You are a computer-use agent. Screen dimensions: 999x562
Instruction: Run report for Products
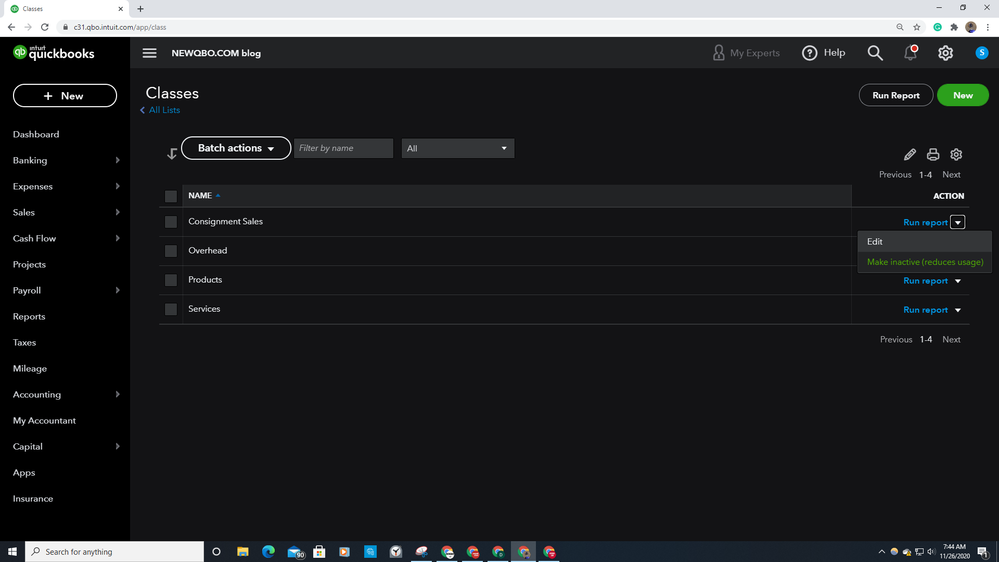coord(925,280)
